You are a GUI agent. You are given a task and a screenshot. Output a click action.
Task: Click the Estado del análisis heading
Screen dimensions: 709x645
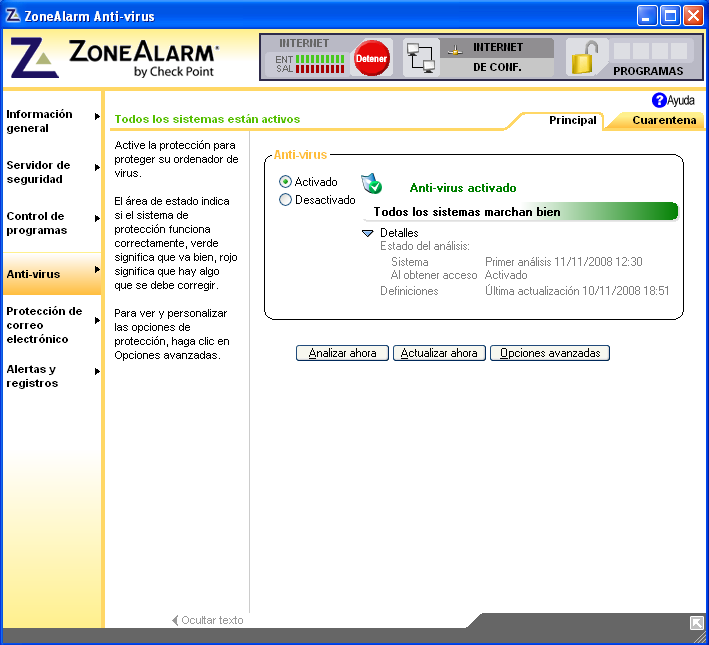pyautogui.click(x=425, y=246)
